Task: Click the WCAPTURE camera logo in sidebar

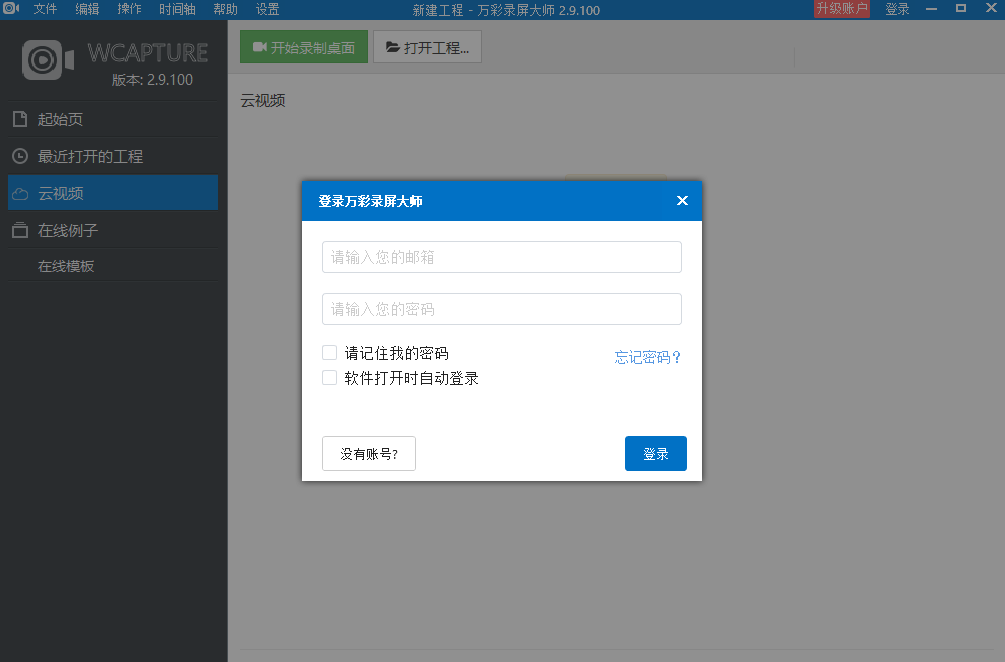Action: point(48,60)
